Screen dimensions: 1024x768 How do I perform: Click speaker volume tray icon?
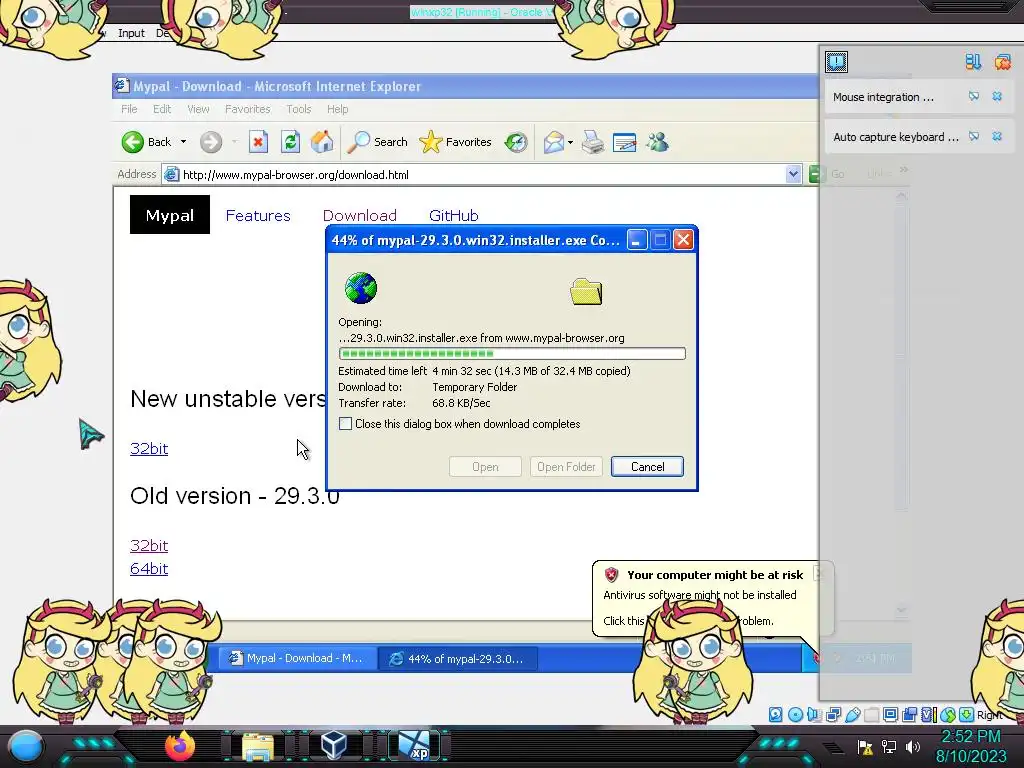click(913, 746)
